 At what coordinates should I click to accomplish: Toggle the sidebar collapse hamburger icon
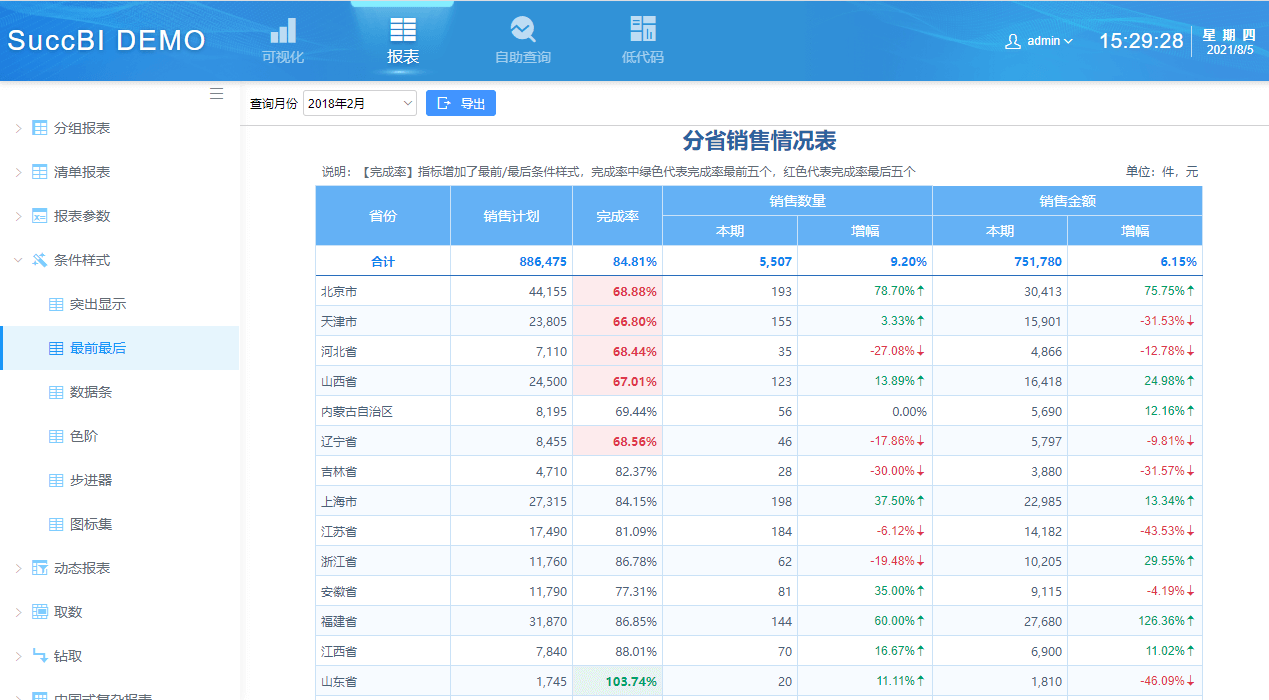pos(217,93)
